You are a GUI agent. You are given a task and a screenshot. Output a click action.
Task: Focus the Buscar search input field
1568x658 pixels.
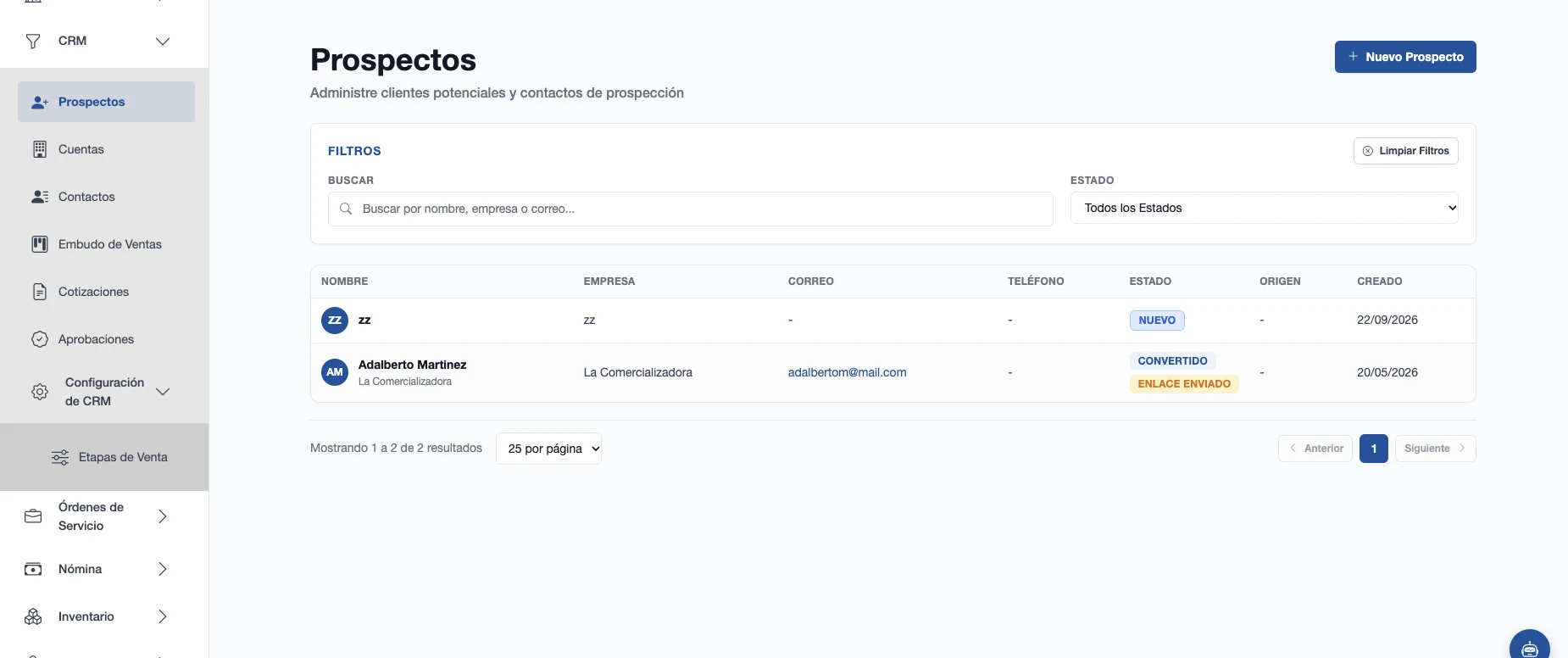690,209
